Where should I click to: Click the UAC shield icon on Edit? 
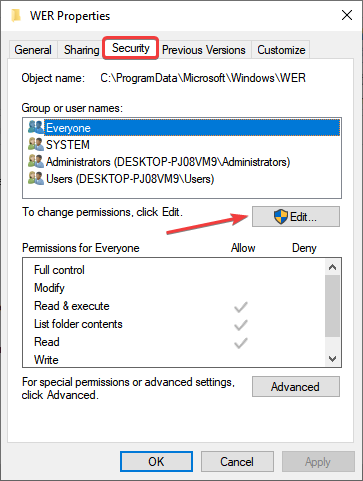(x=281, y=217)
